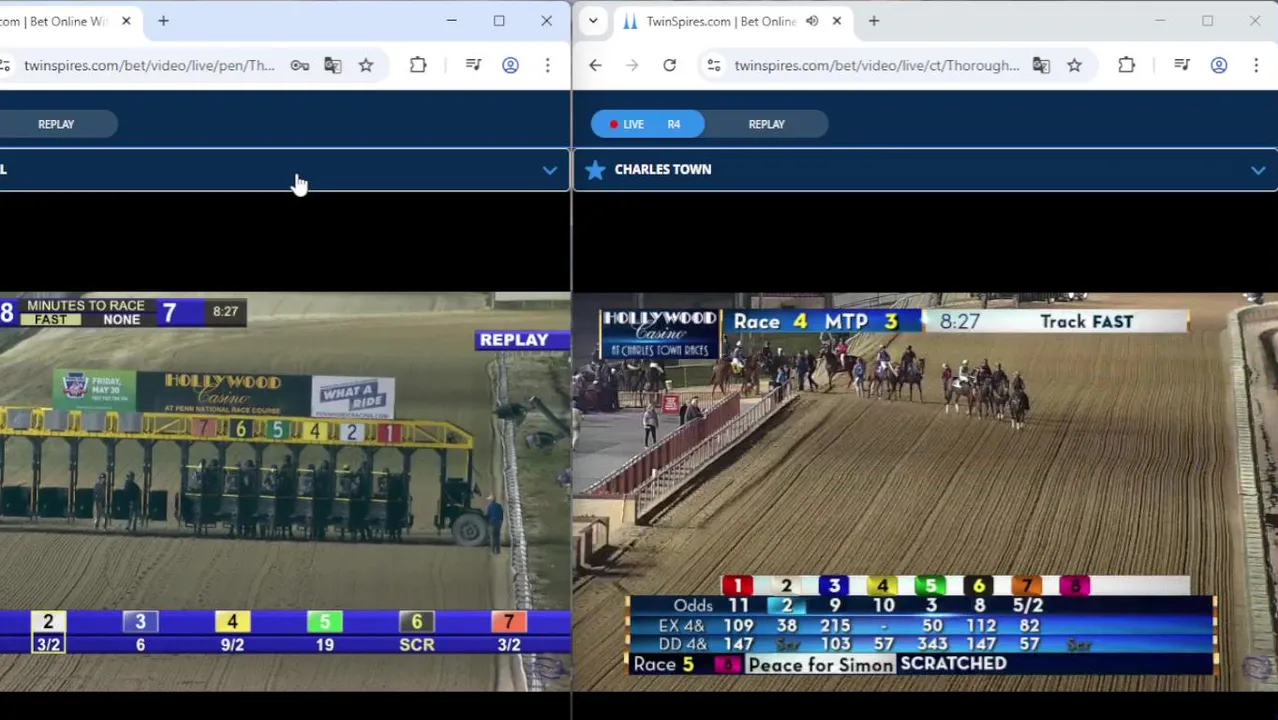Open profile avatar in left window
The width and height of the screenshot is (1278, 720).
coord(510,65)
